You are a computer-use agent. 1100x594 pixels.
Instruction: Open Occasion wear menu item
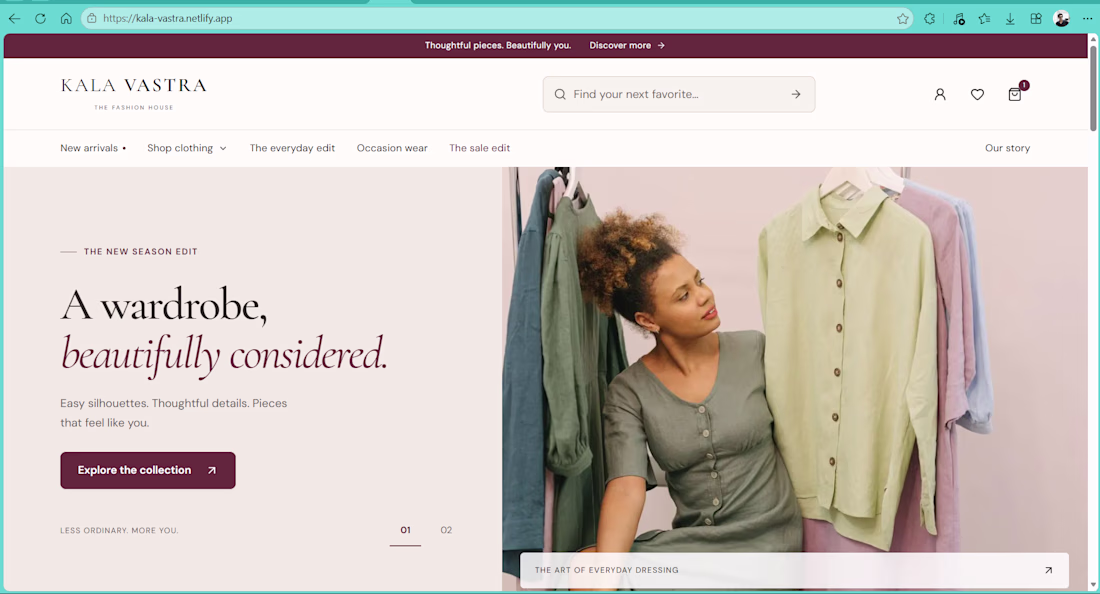coord(391,148)
